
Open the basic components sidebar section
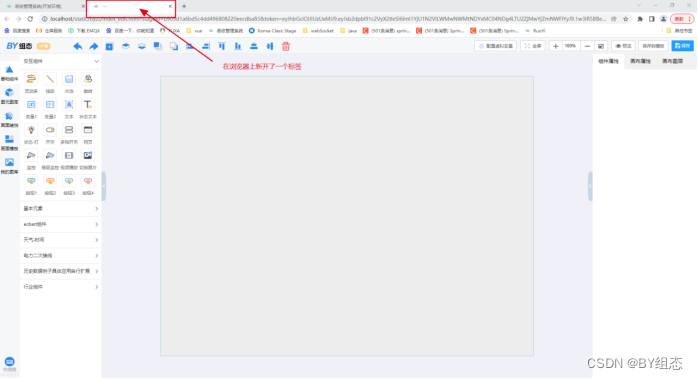tap(9, 73)
